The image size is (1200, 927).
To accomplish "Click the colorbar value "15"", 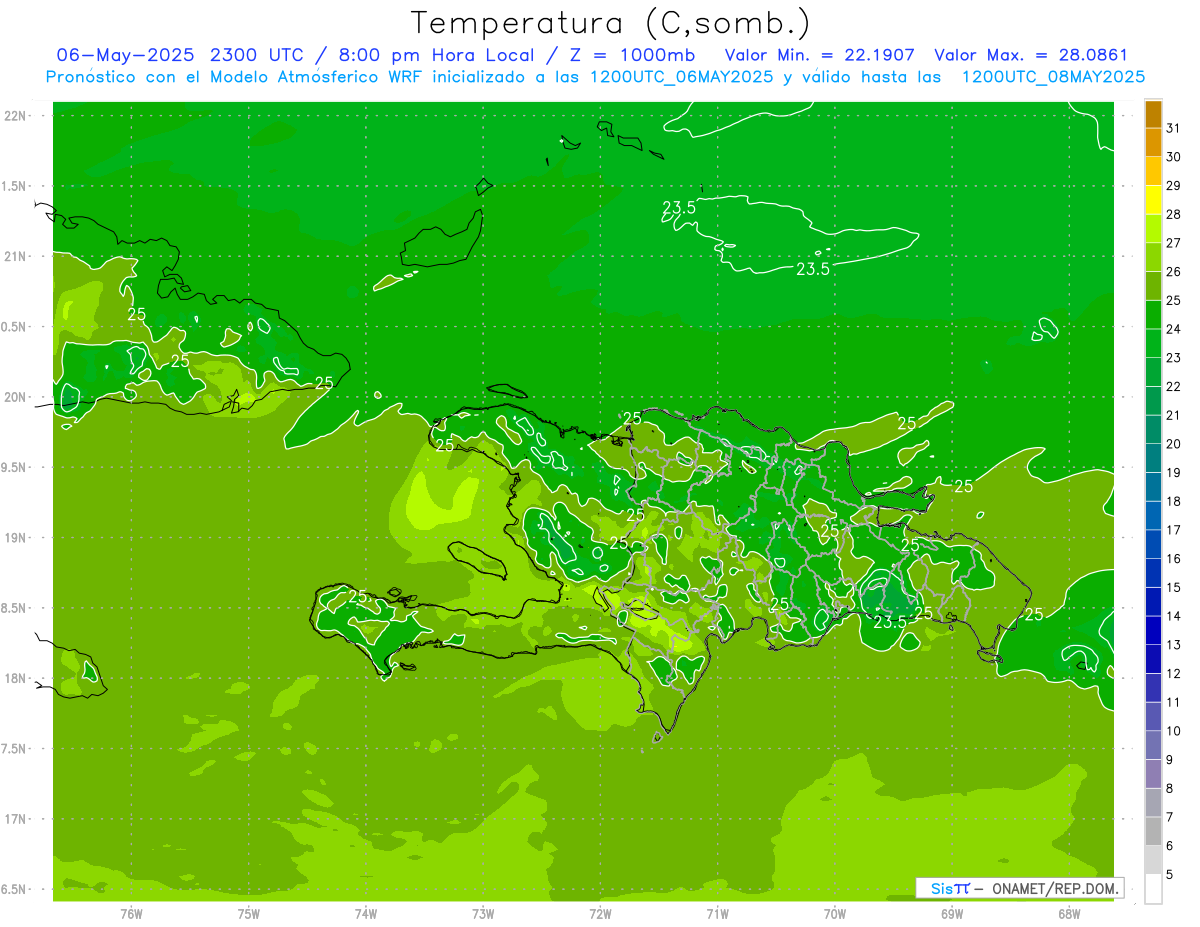I will pos(1173,588).
